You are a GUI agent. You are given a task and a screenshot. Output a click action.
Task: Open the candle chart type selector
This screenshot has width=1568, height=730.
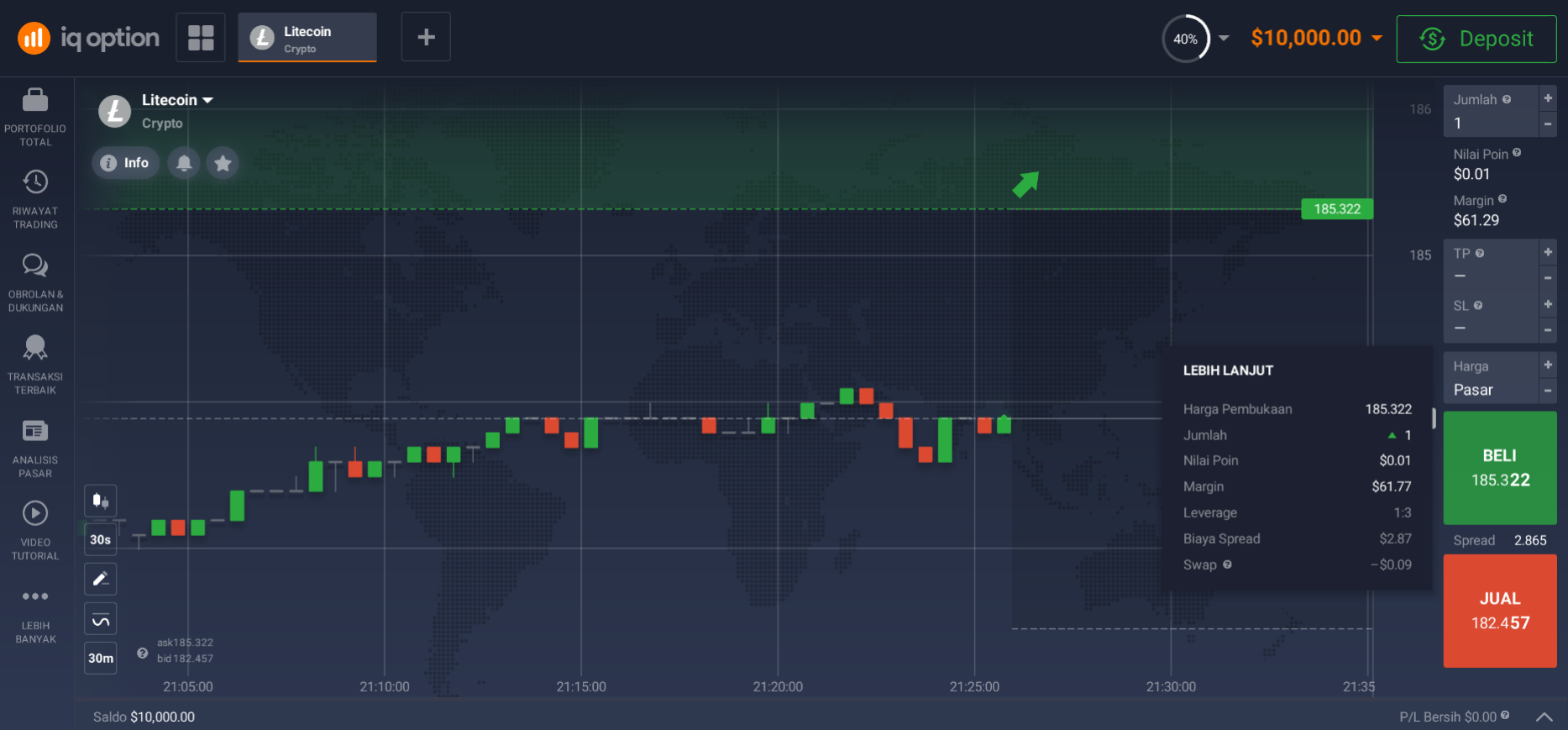(100, 500)
